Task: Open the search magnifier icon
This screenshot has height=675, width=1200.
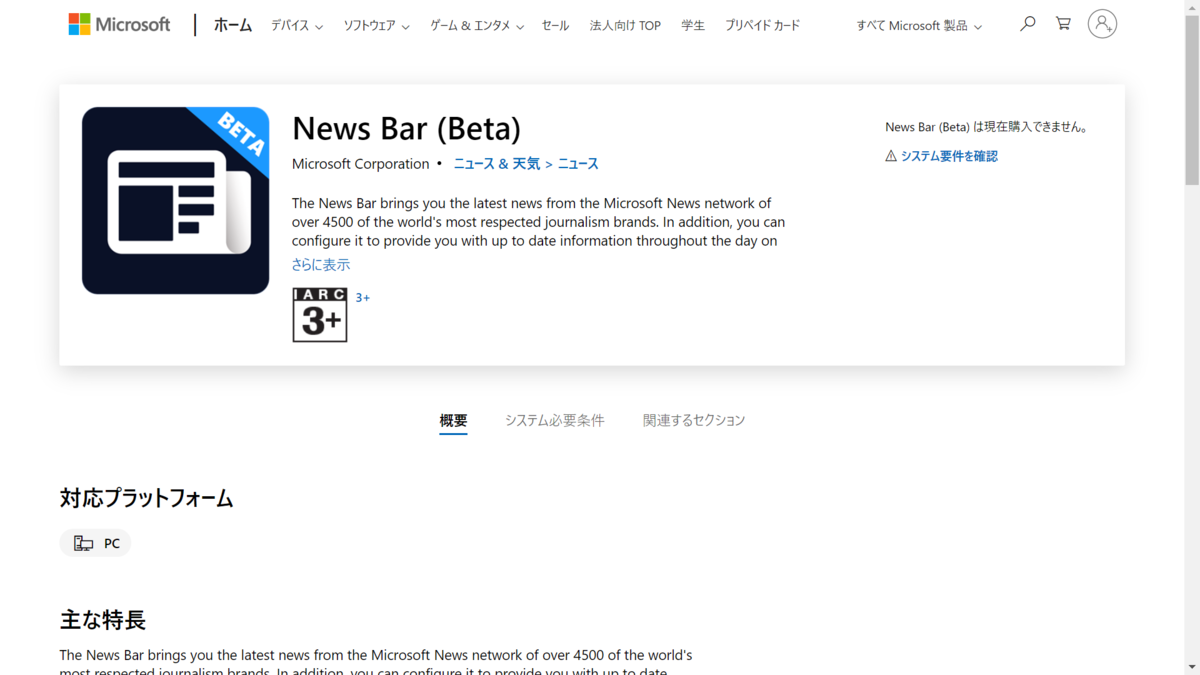Action: [1027, 24]
